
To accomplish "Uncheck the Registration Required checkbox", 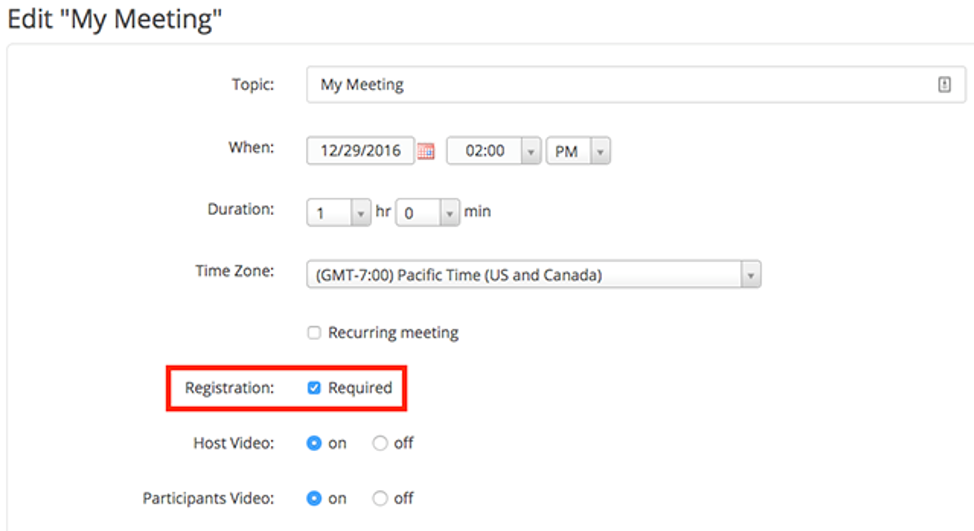I will pos(314,388).
